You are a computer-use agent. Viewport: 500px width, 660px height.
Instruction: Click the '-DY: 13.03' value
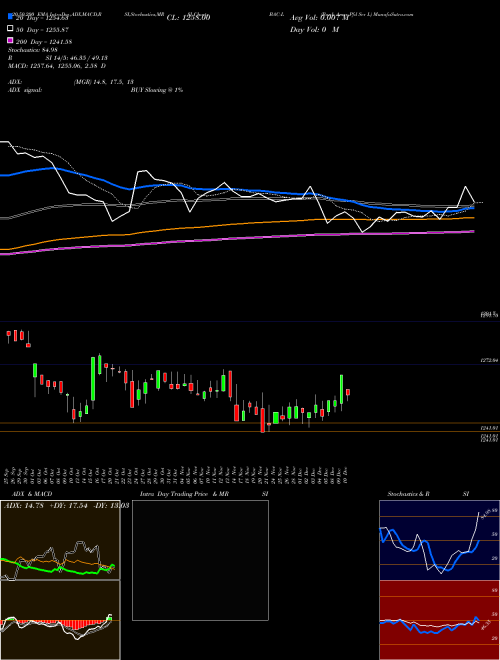(110, 505)
